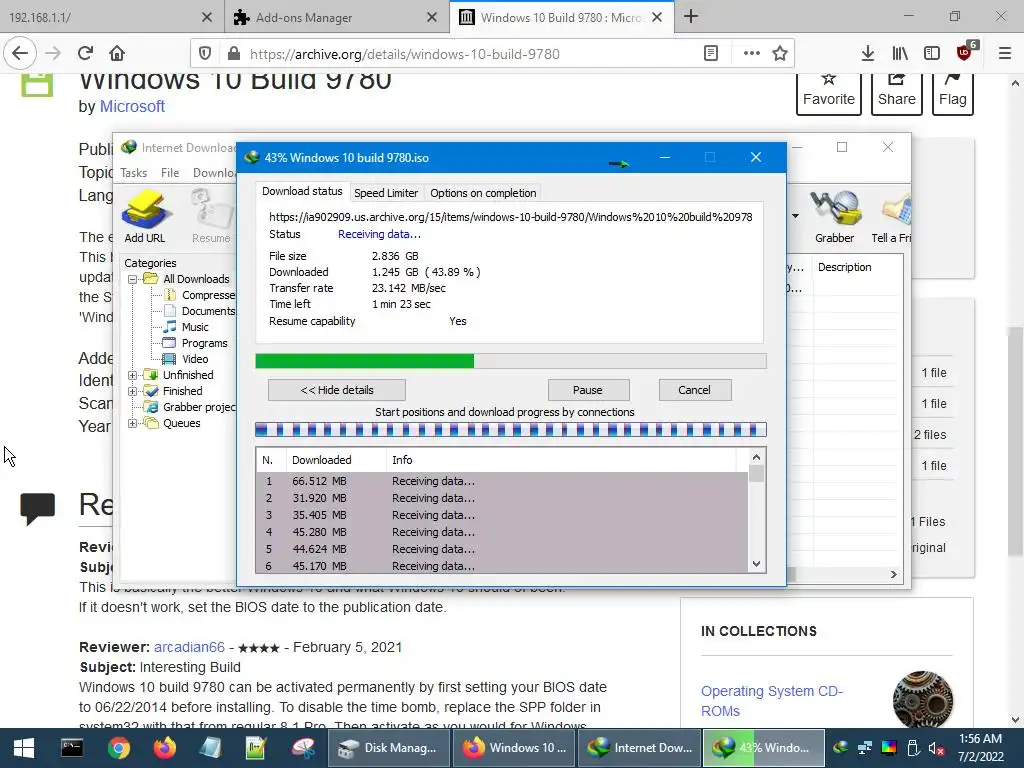Click the volume muted tray icon
This screenshot has width=1024, height=768.
(x=936, y=748)
